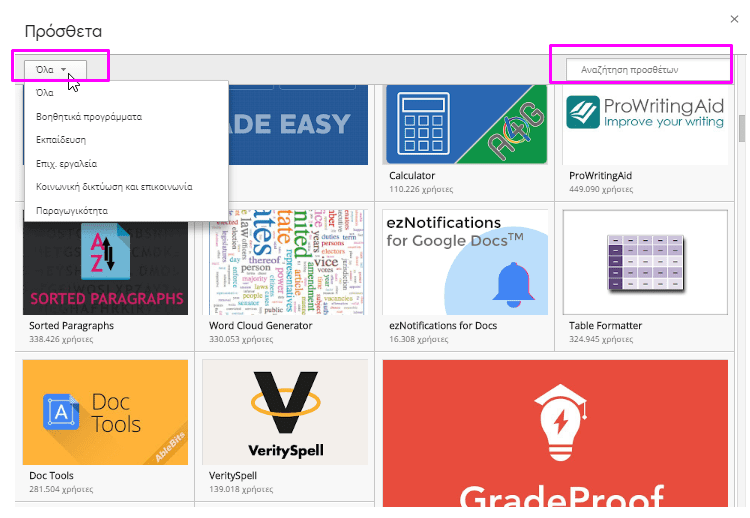Click ezNotifications for Docs title

coord(443,326)
